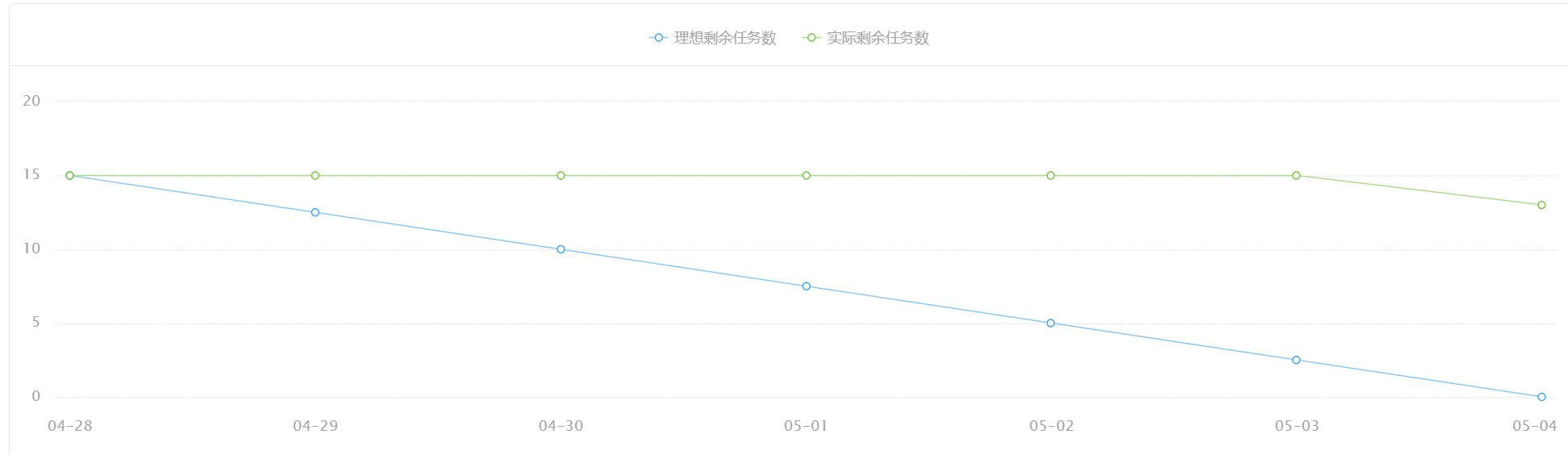Click the 05-01 x-axis date label
Image resolution: width=1568 pixels, height=455 pixels.
point(806,426)
